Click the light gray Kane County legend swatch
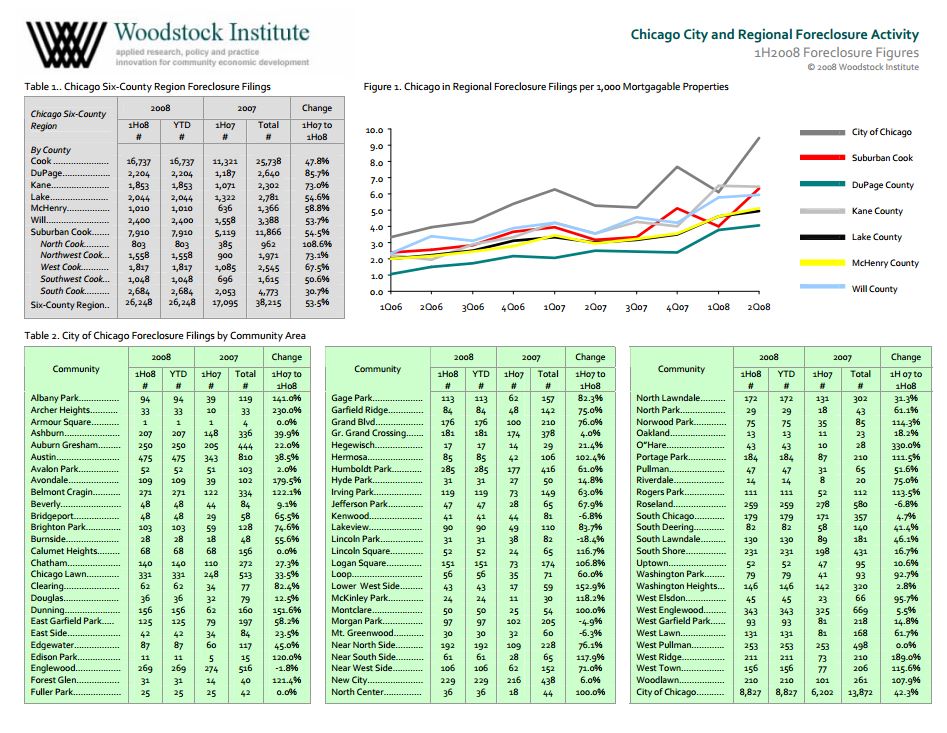 822,211
